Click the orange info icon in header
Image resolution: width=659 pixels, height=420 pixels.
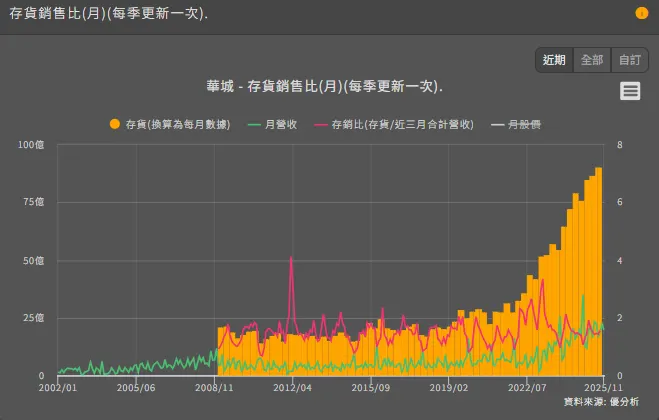tap(641, 13)
